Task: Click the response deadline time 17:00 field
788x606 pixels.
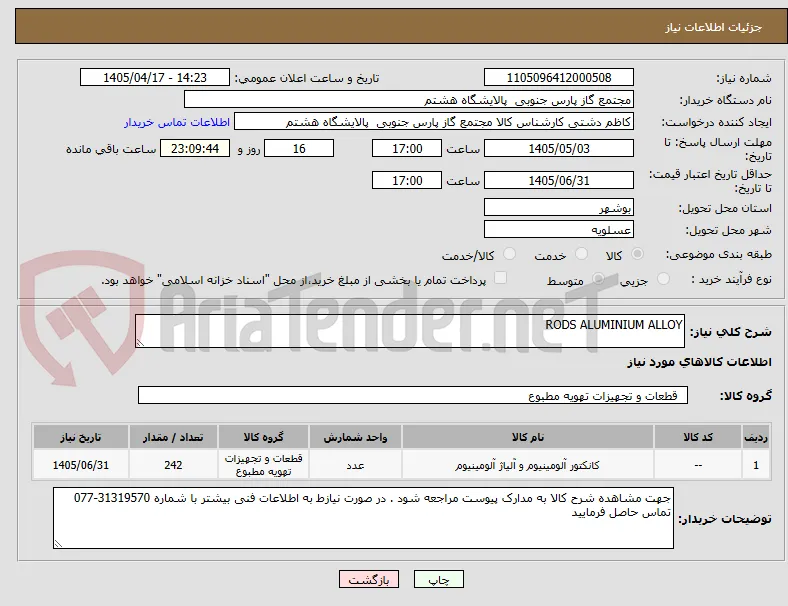Action: [x=407, y=149]
